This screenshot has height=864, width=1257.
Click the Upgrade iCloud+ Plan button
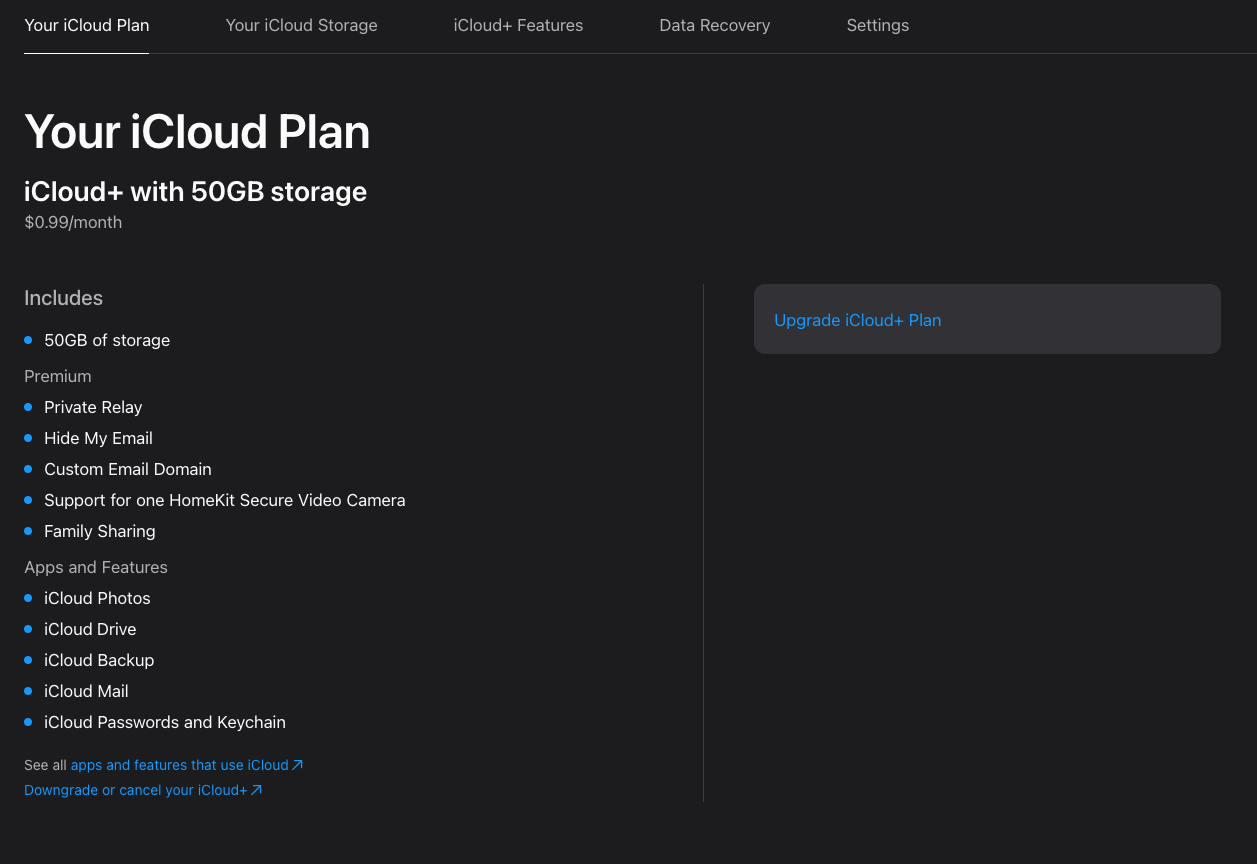[x=987, y=320]
